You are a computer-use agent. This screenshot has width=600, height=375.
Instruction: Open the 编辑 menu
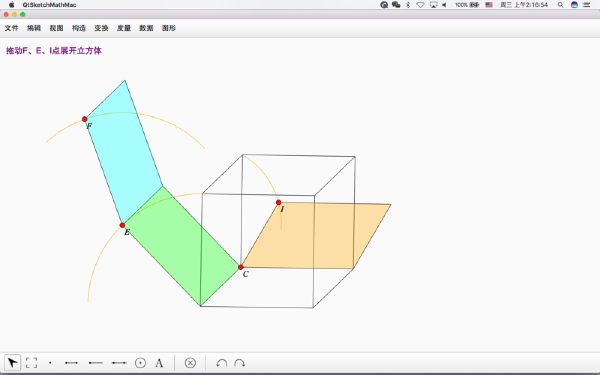point(34,28)
